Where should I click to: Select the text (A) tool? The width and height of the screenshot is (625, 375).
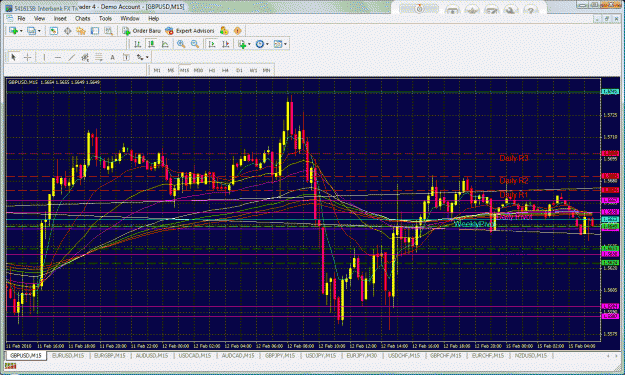pos(112,57)
